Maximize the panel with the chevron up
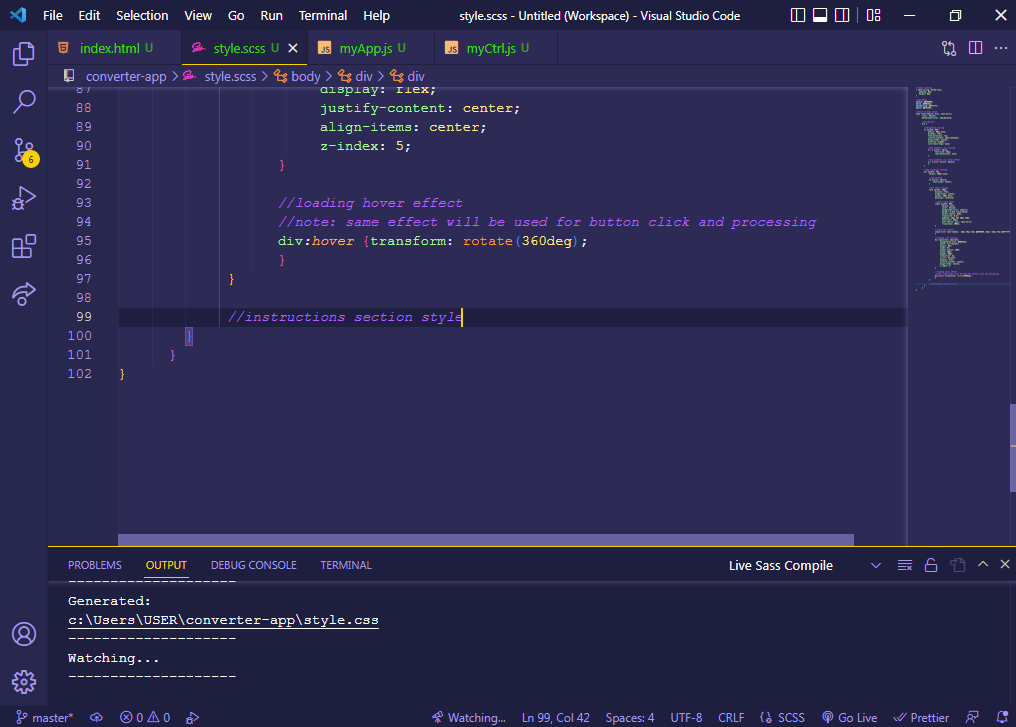1016x727 pixels. (983, 564)
